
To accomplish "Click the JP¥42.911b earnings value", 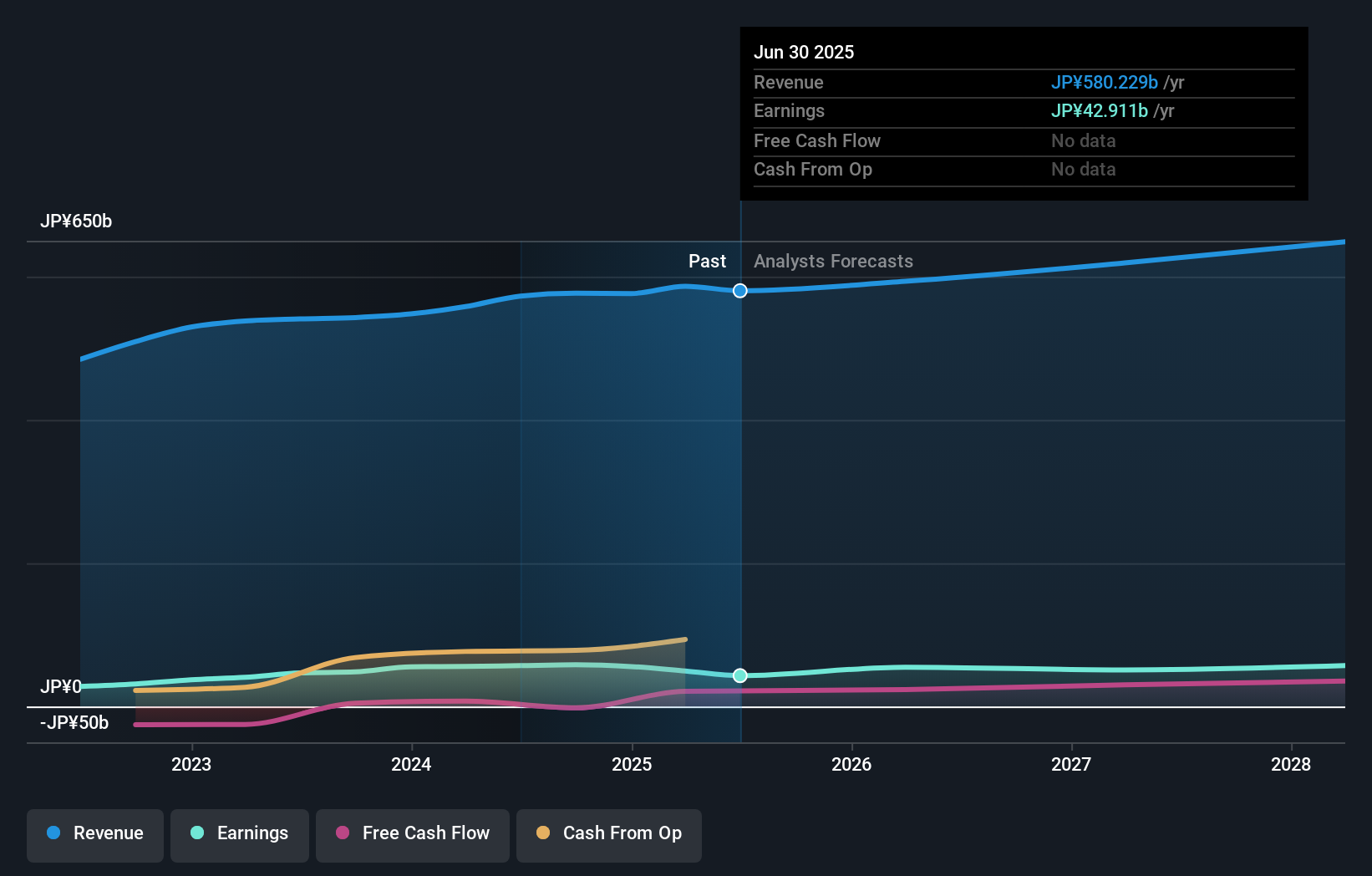I will (1100, 111).
